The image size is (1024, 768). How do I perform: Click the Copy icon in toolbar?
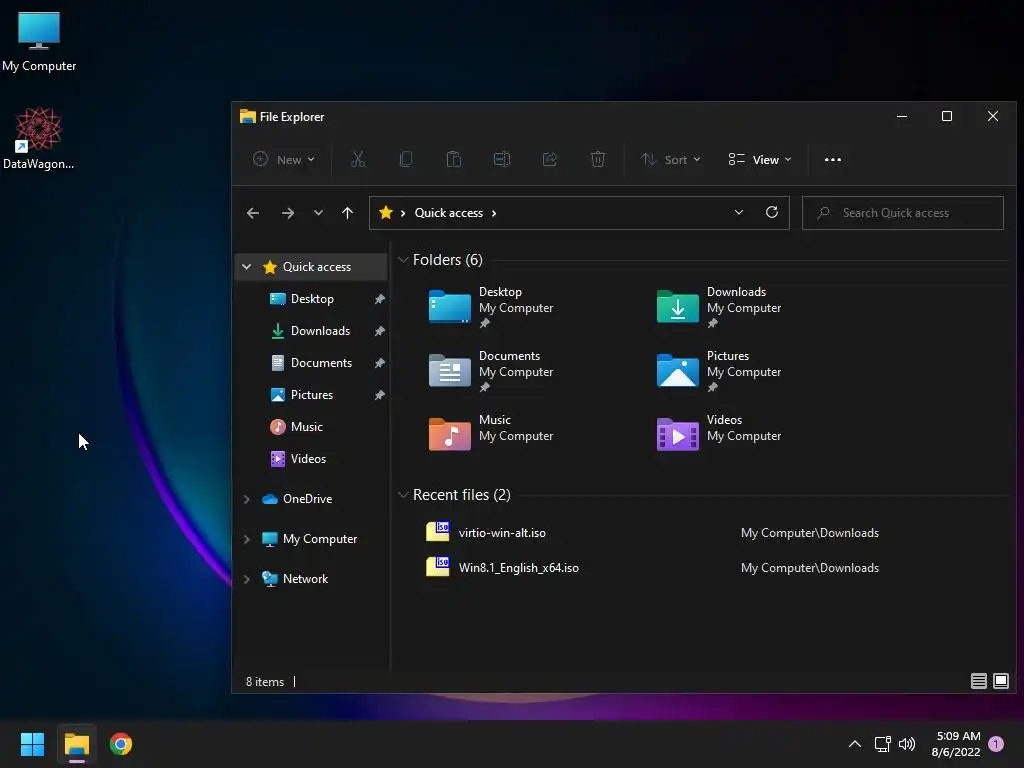point(406,159)
